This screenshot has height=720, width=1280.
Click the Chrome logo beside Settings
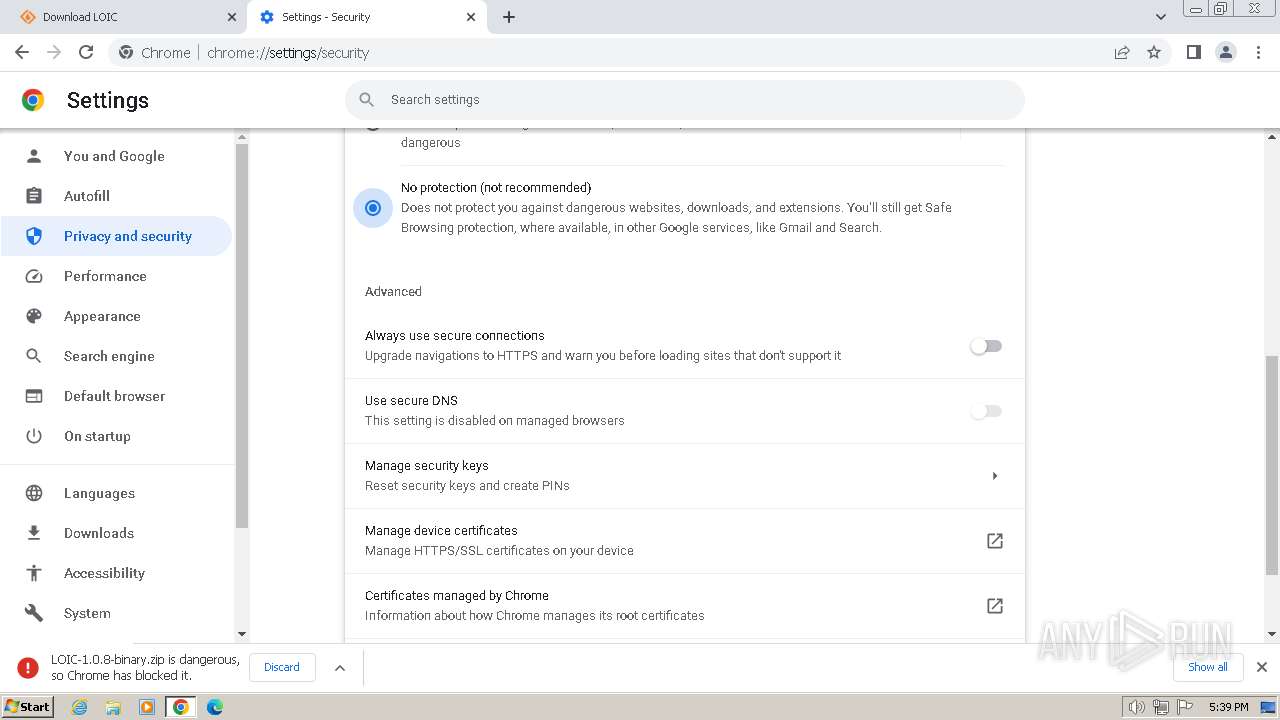tap(33, 100)
